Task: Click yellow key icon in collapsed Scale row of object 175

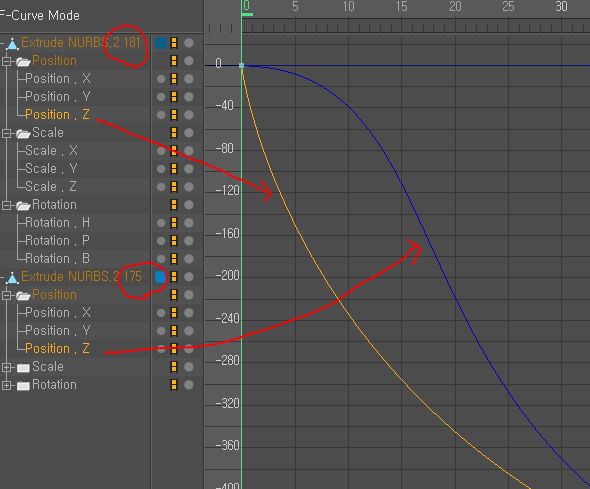Action: 173,367
